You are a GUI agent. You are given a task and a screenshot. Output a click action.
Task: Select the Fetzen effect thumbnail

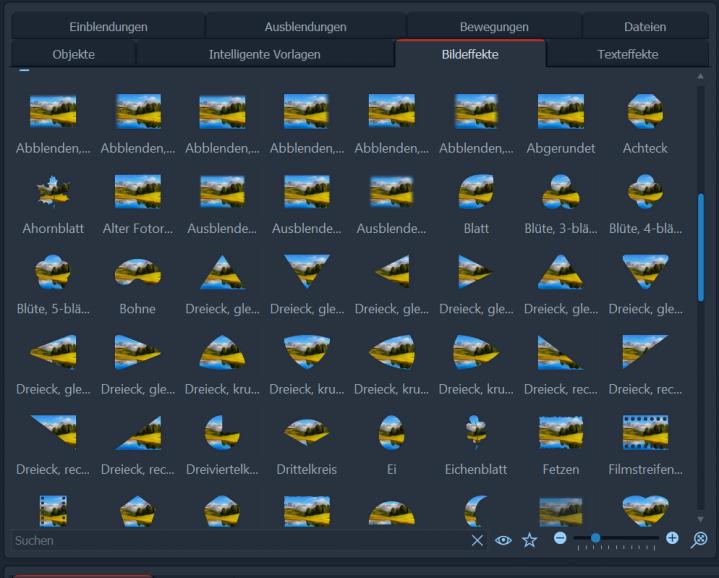coord(560,432)
